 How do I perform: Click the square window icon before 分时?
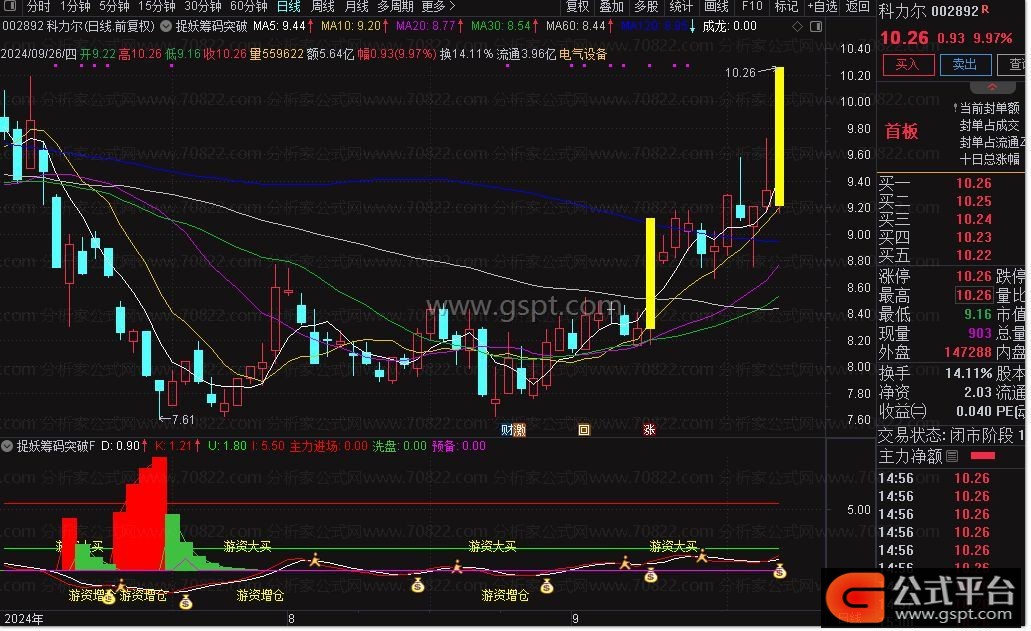9,6
